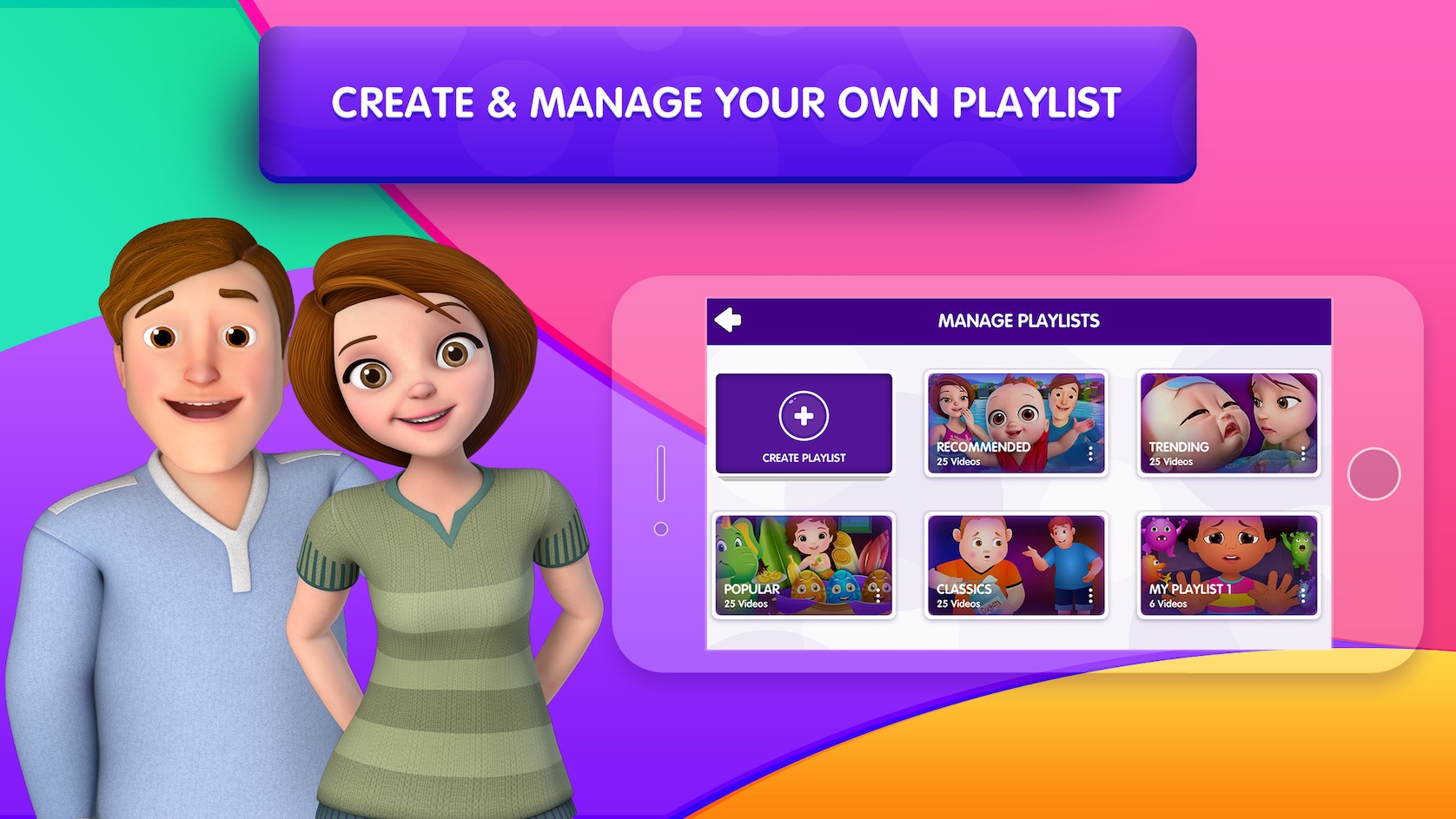Click '25 Videos' under Recommended

958,461
